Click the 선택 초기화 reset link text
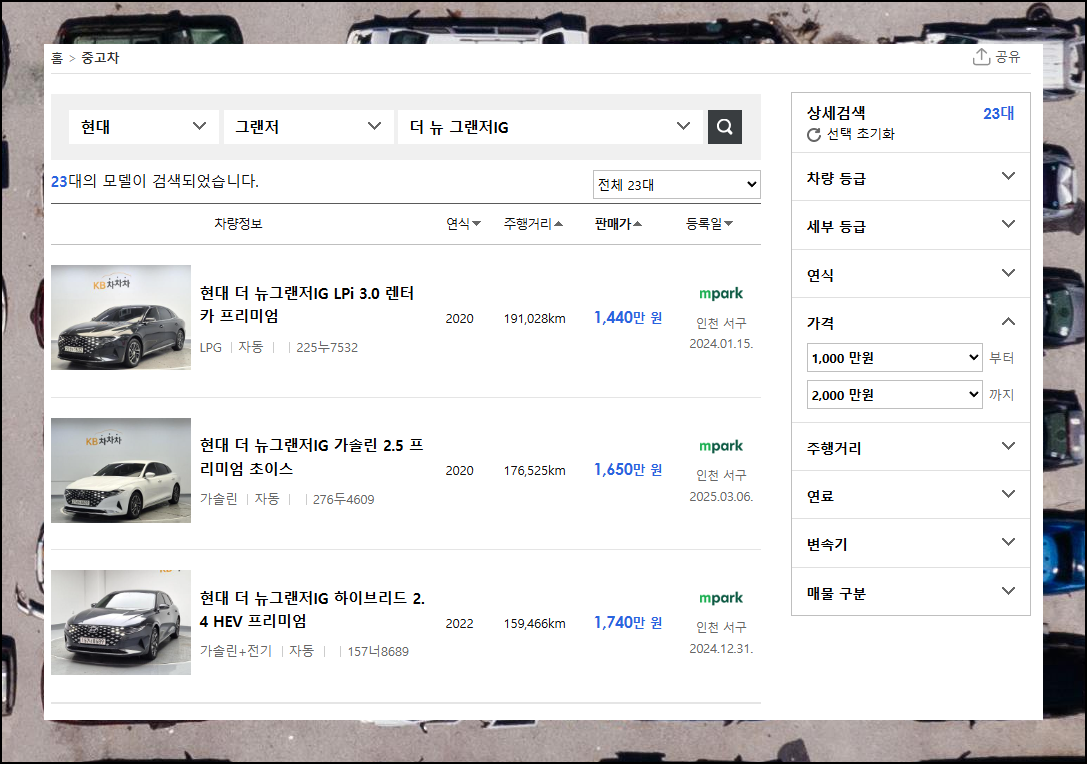Viewport: 1087px width, 764px height. tap(860, 134)
